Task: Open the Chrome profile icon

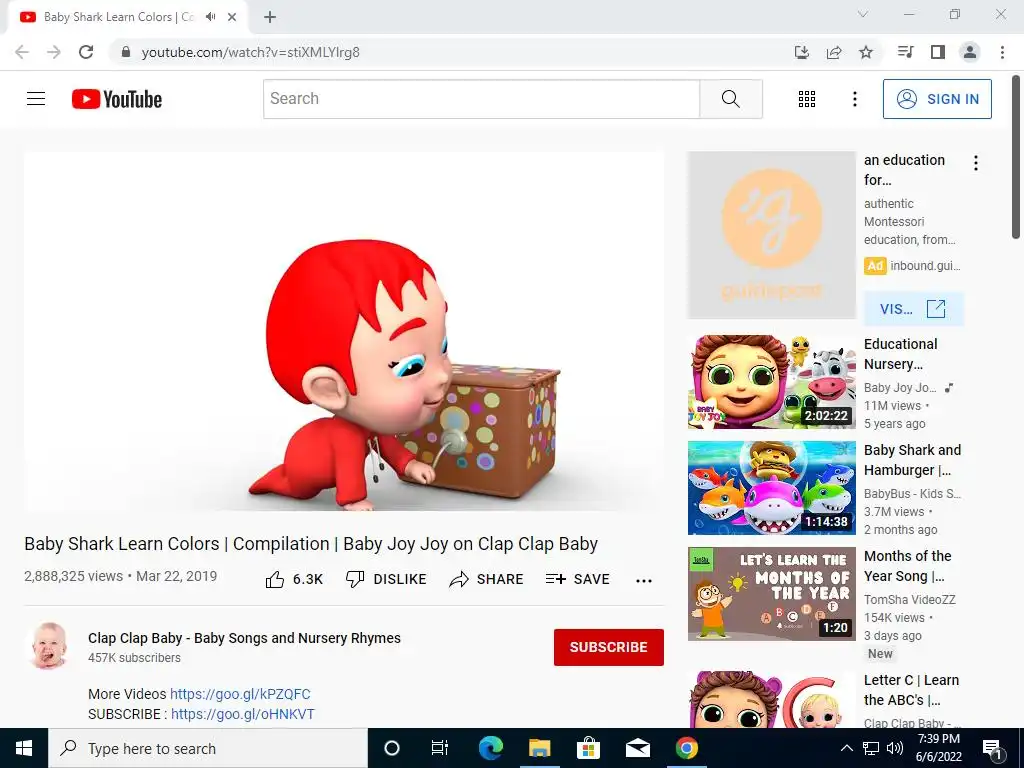Action: (970, 52)
